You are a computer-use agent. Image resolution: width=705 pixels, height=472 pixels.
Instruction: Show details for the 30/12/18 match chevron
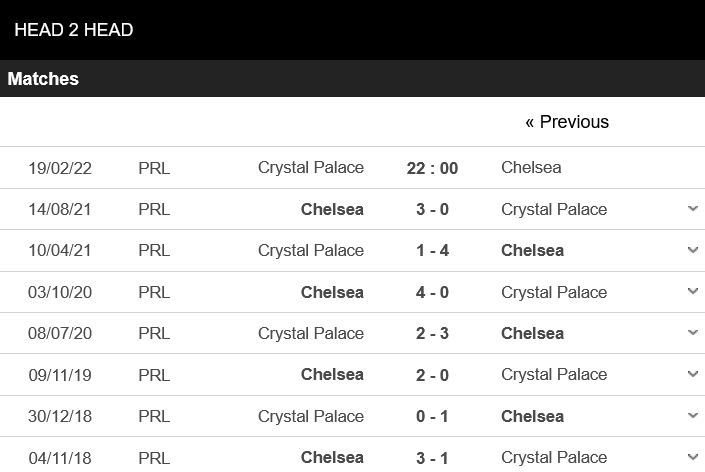pos(692,416)
